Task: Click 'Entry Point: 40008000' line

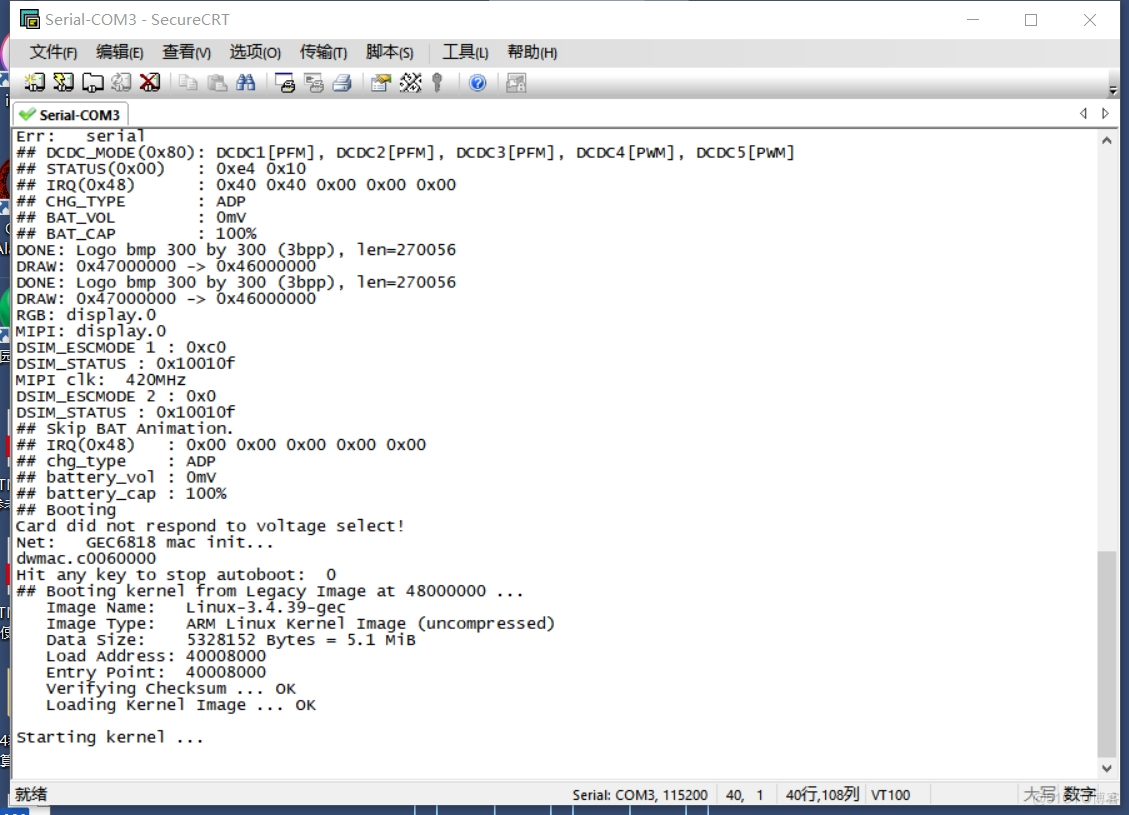Action: point(156,672)
